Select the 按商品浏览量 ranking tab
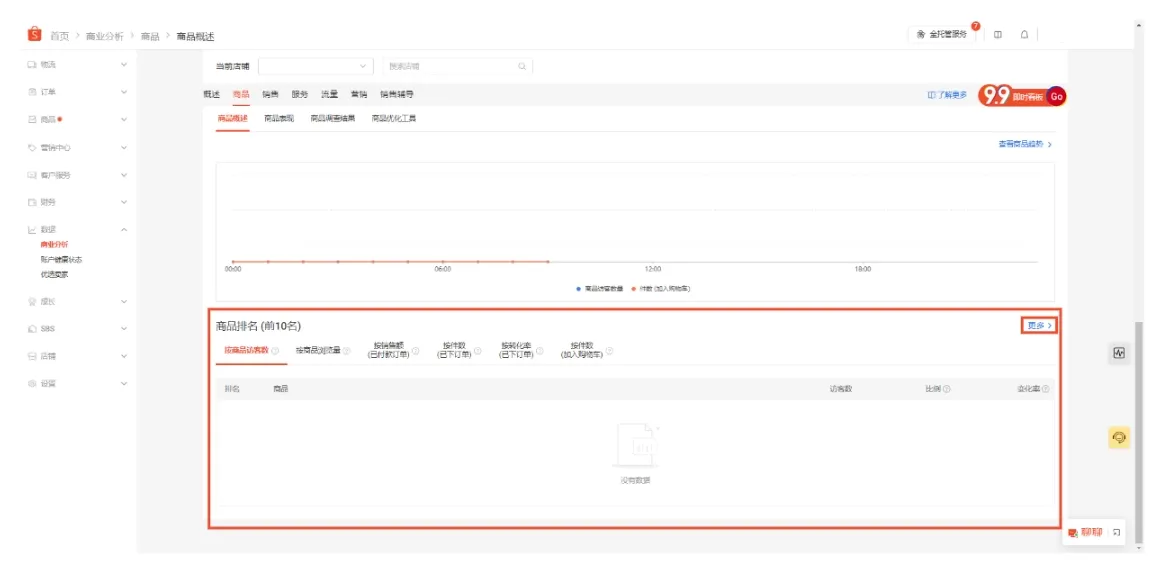This screenshot has height=573, width=1176. coord(318,351)
